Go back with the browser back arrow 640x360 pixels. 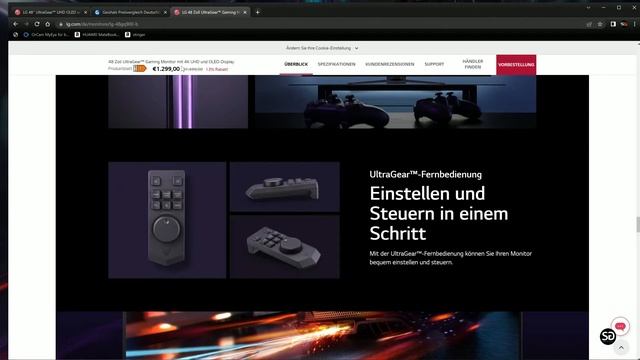pyautogui.click(x=16, y=24)
